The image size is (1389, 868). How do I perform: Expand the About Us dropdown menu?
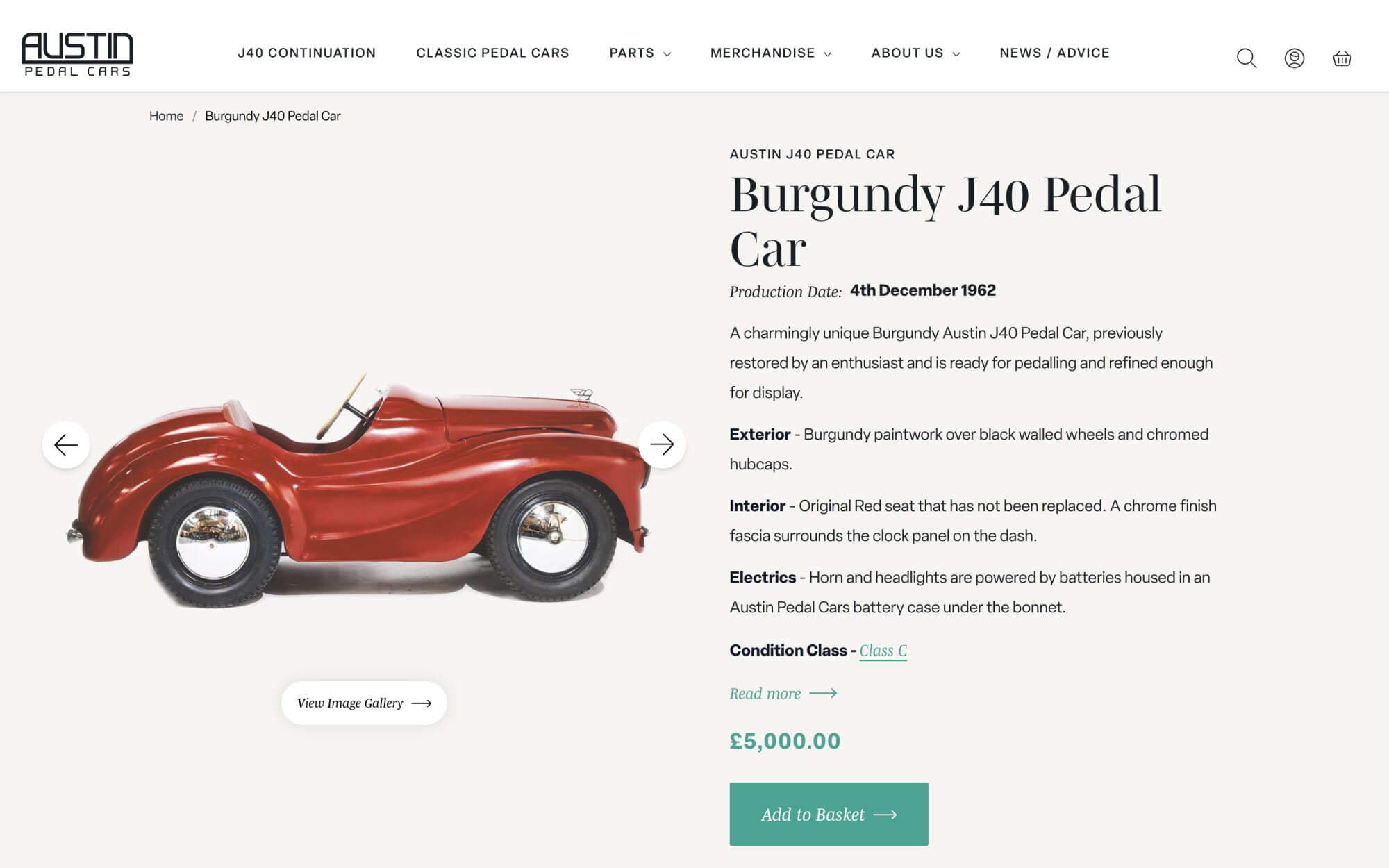915,53
